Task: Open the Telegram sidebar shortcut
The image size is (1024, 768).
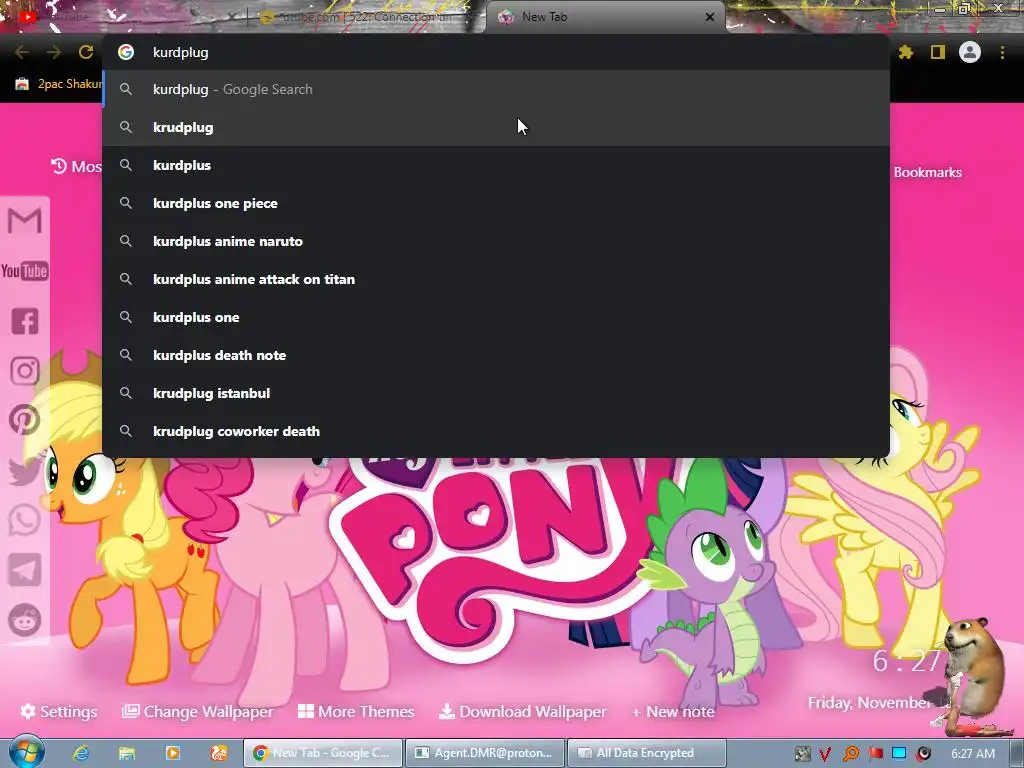Action: [25, 570]
